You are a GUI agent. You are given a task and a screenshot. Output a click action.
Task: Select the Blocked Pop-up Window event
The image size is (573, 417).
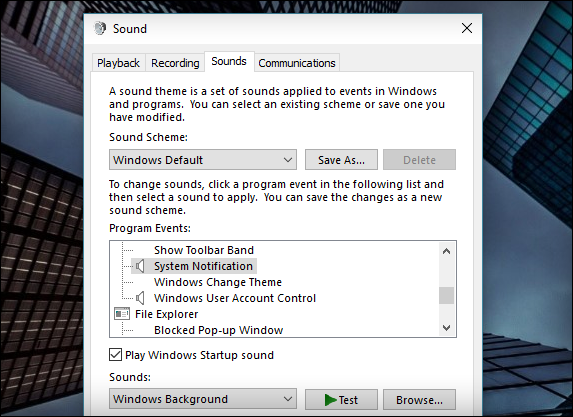pyautogui.click(x=219, y=330)
